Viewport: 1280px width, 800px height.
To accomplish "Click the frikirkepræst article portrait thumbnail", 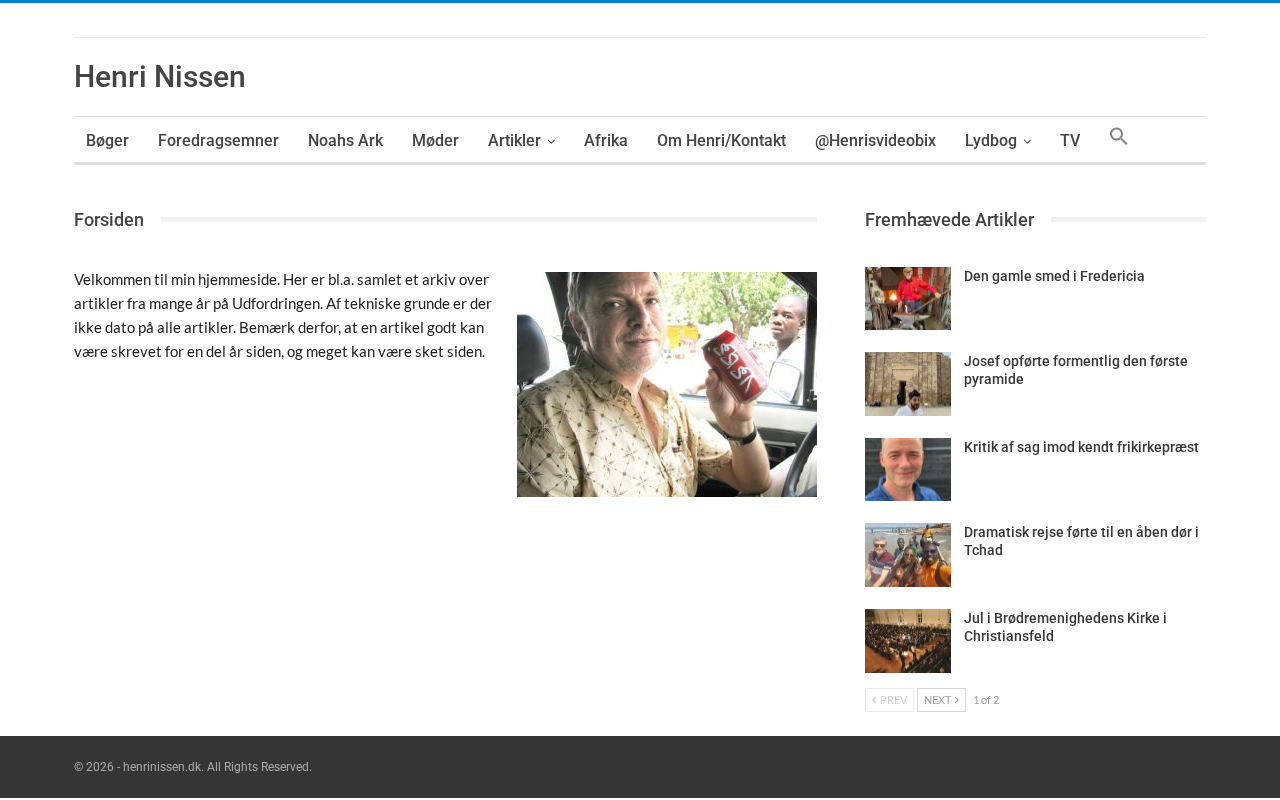I will coord(908,469).
